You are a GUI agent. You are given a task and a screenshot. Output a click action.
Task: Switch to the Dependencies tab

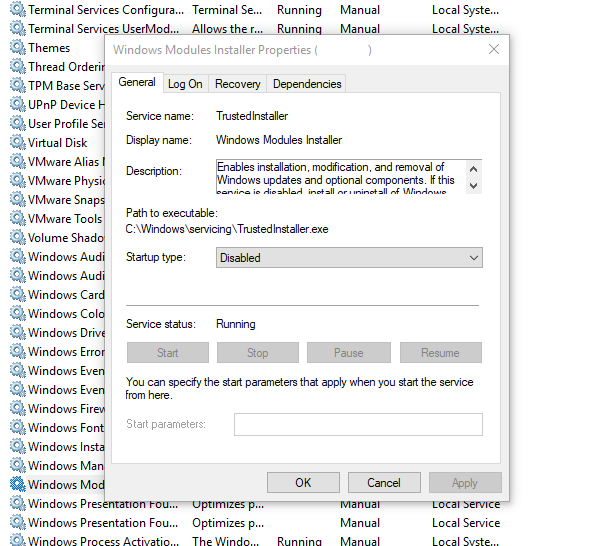pos(307,84)
